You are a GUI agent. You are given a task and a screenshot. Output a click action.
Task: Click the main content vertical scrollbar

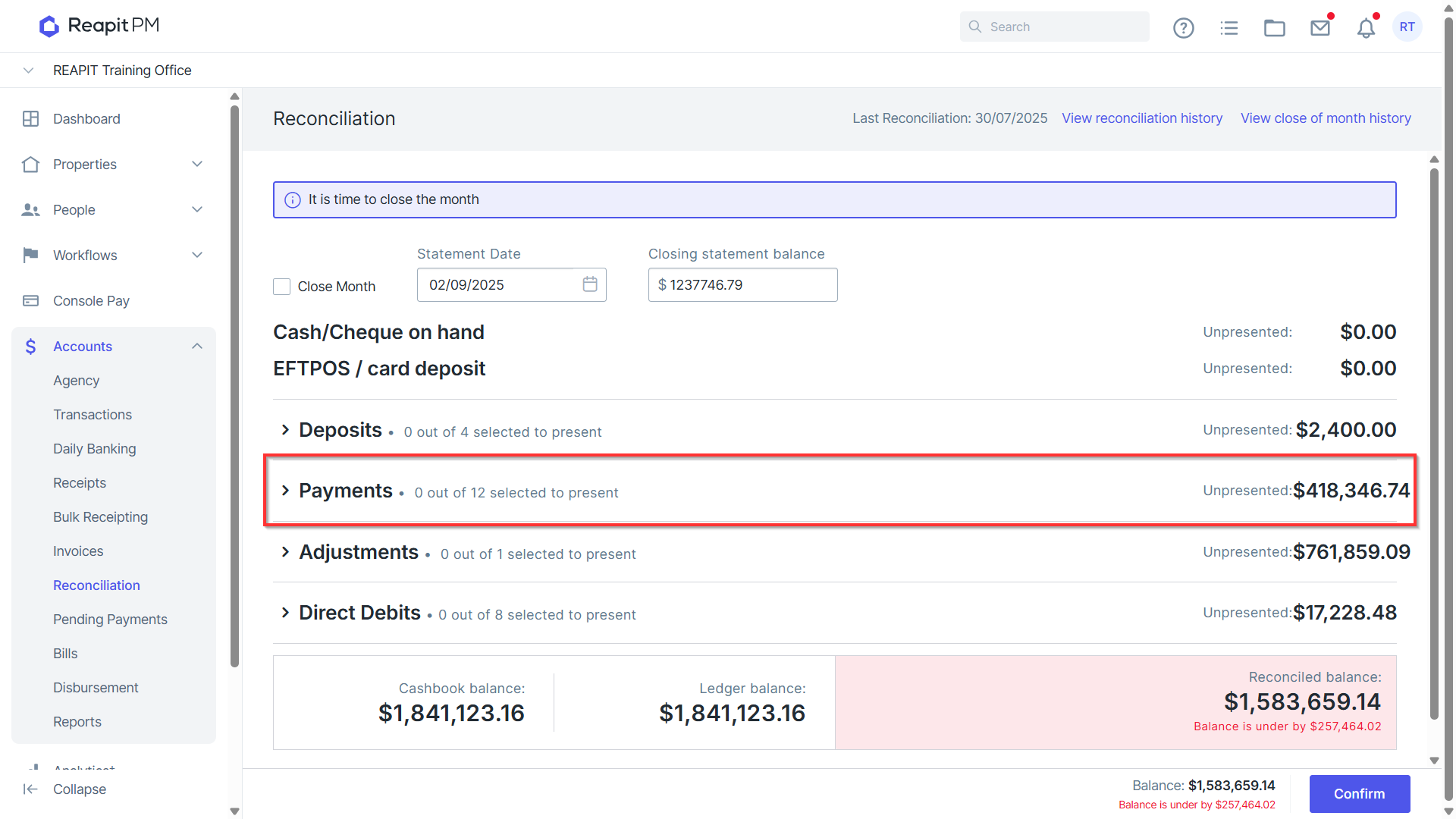click(1434, 444)
